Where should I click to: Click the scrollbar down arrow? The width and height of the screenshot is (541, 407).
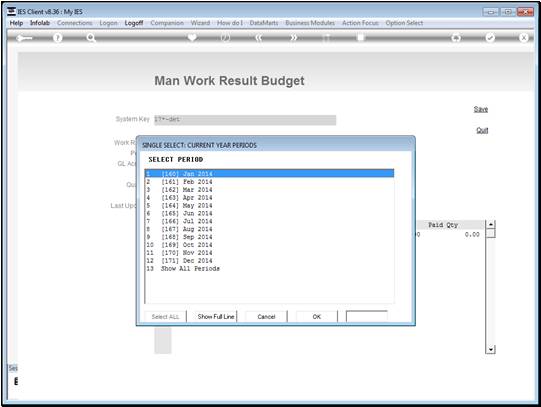click(490, 349)
